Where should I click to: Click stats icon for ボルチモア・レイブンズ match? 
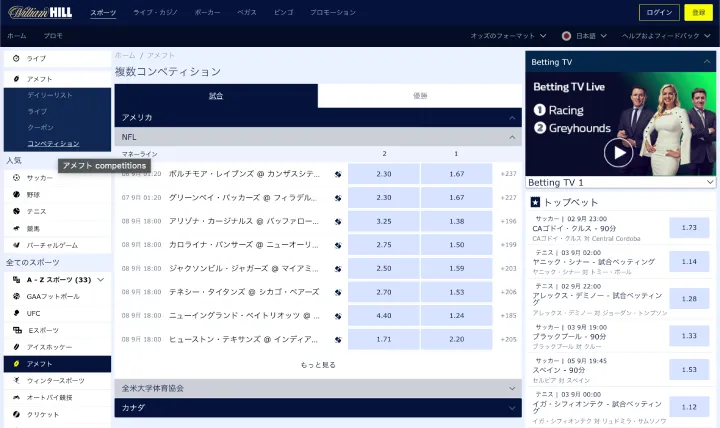click(x=338, y=174)
